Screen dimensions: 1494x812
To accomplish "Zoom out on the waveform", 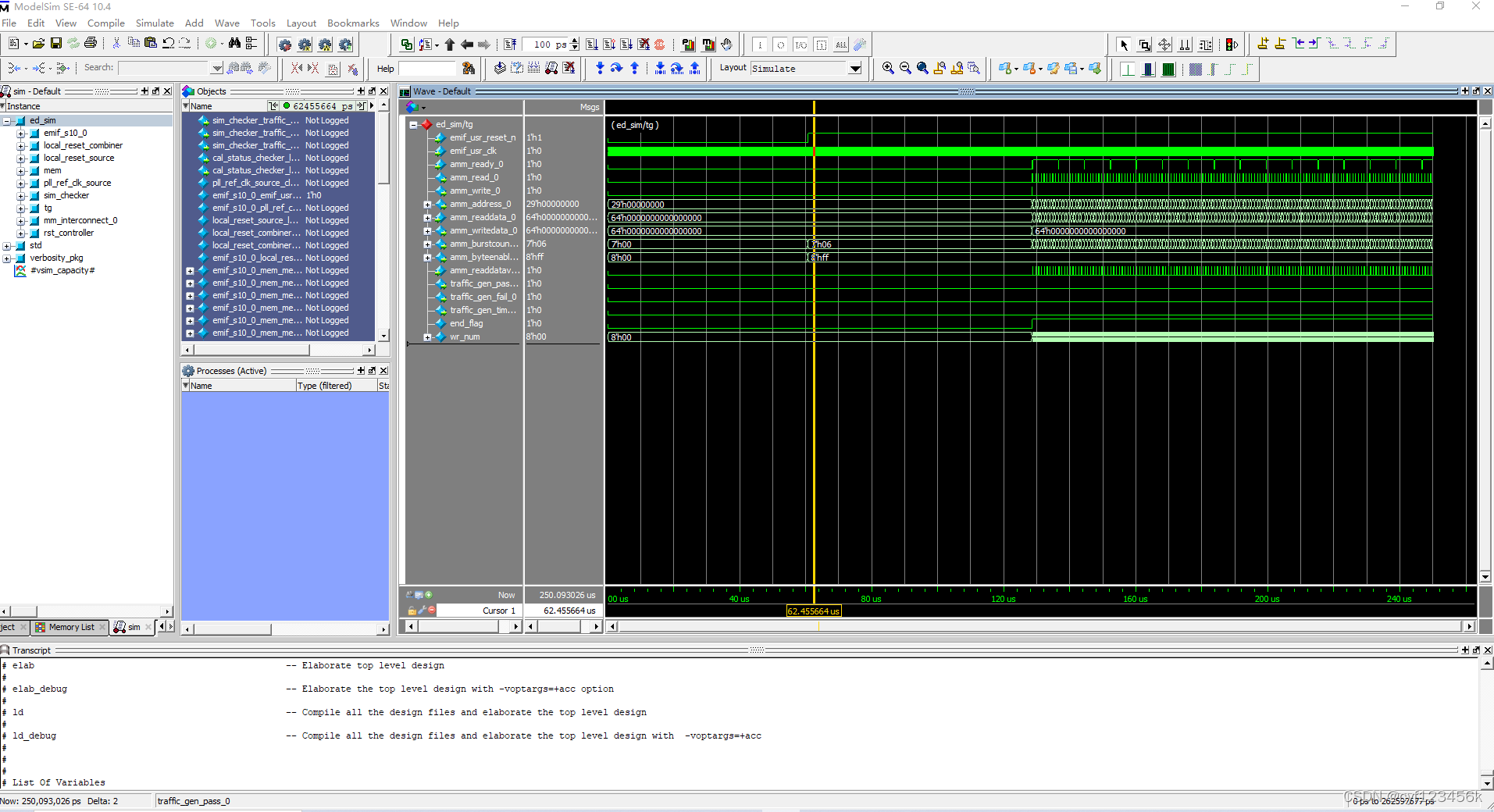I will [905, 69].
